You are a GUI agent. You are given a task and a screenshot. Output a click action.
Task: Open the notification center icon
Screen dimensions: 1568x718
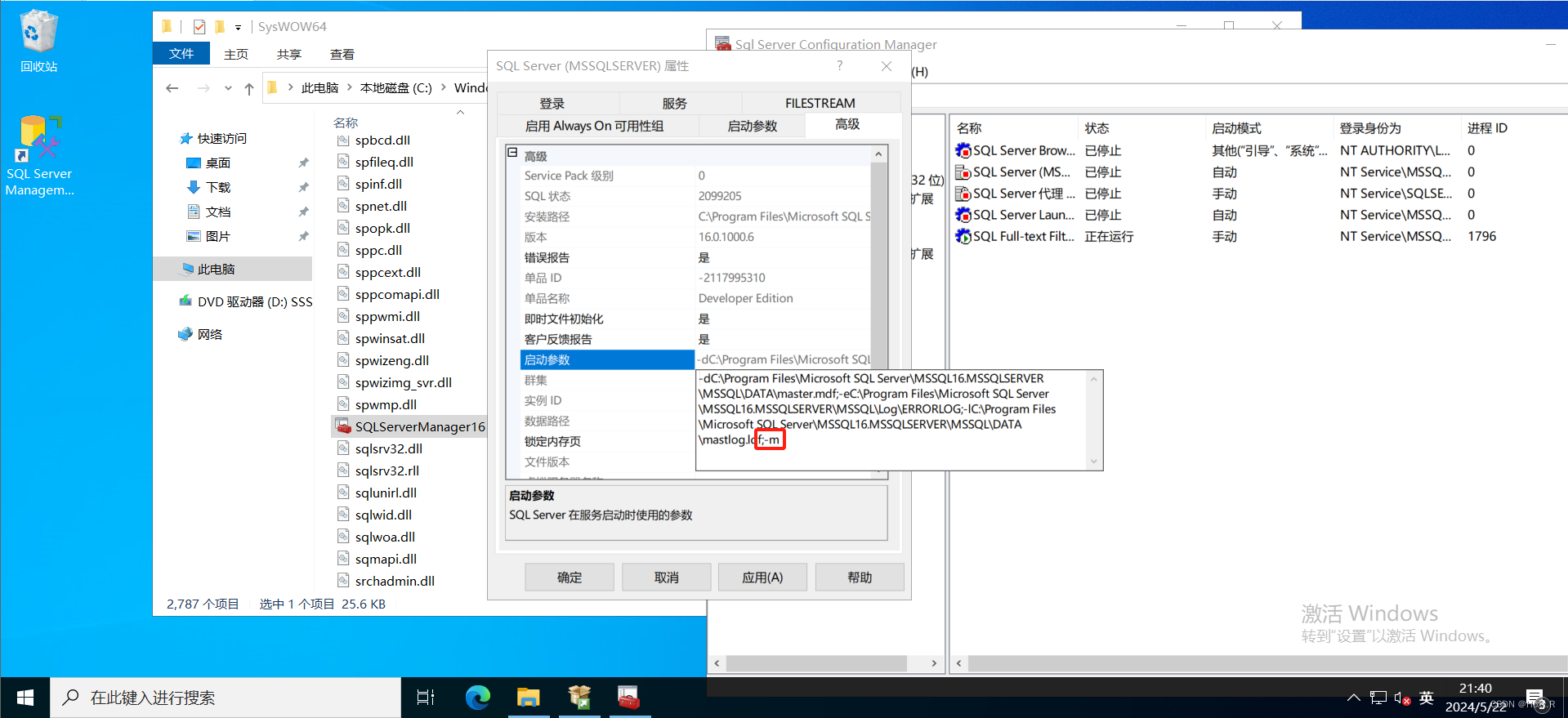(1534, 698)
